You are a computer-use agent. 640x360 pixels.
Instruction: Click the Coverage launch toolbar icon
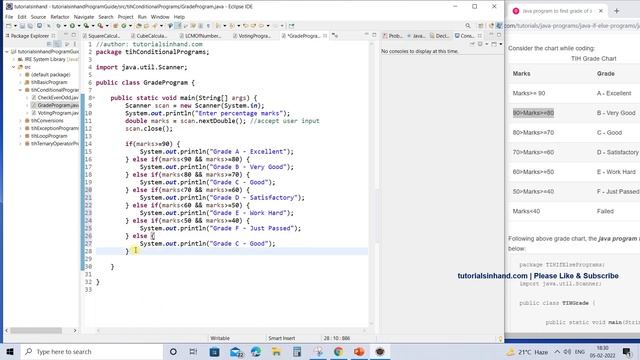pyautogui.click(x=86, y=26)
